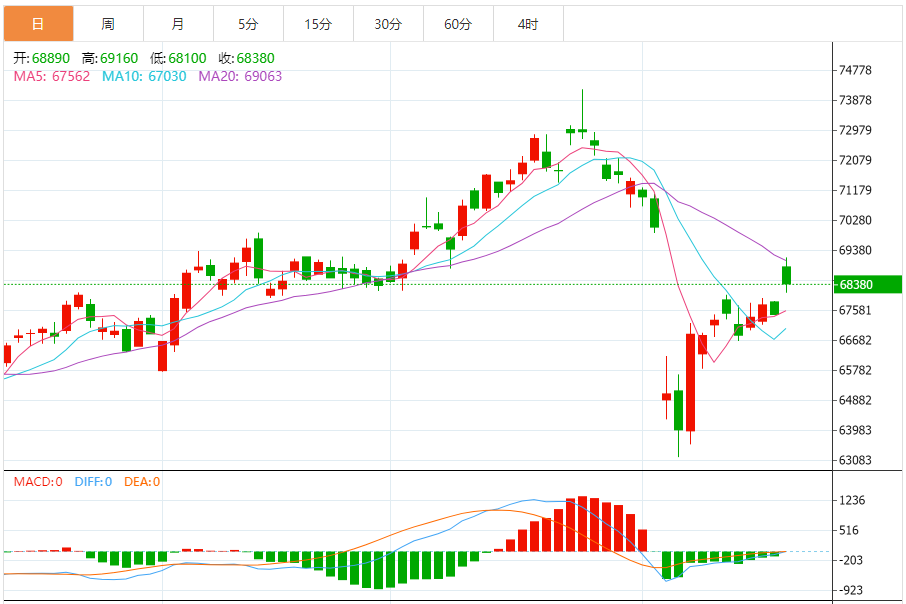This screenshot has width=906, height=604.
Task: Select the MA20: 69063 legend label
Action: pos(240,76)
